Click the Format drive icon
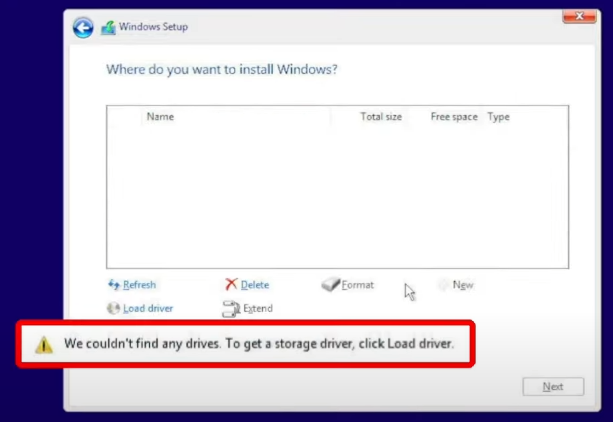Image resolution: width=613 pixels, height=422 pixels. click(330, 284)
